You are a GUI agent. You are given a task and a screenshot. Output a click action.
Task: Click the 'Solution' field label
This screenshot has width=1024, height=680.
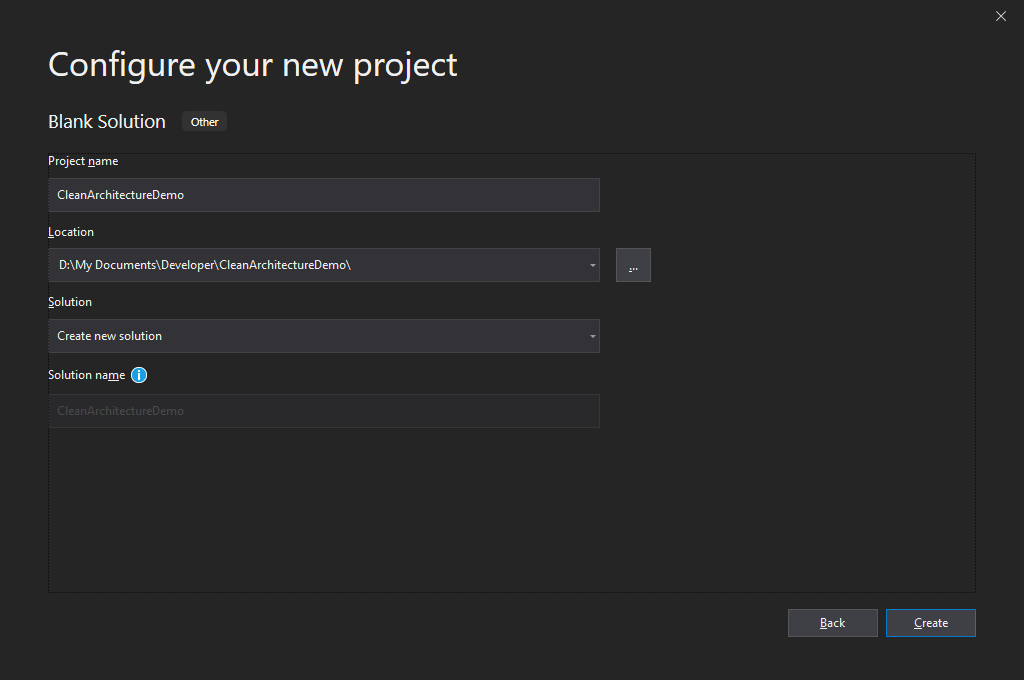tap(70, 302)
